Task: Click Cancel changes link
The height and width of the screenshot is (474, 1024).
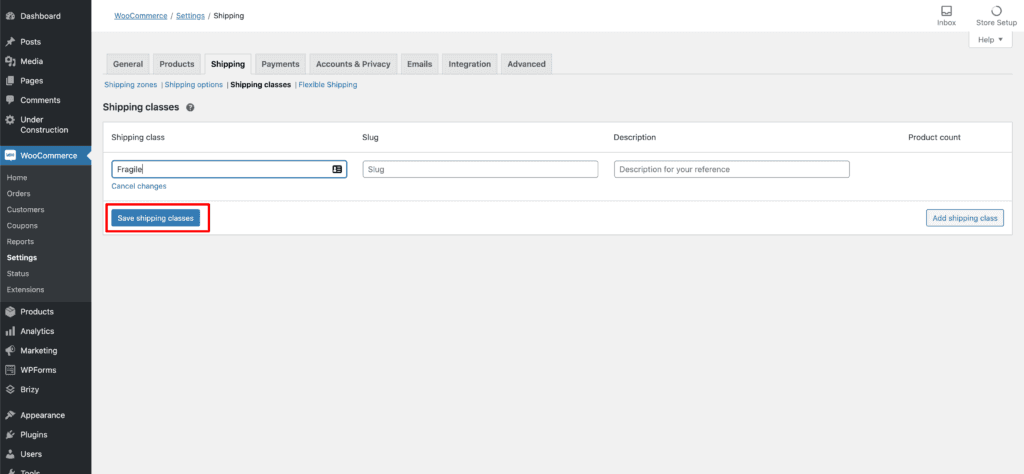Action: 139,186
